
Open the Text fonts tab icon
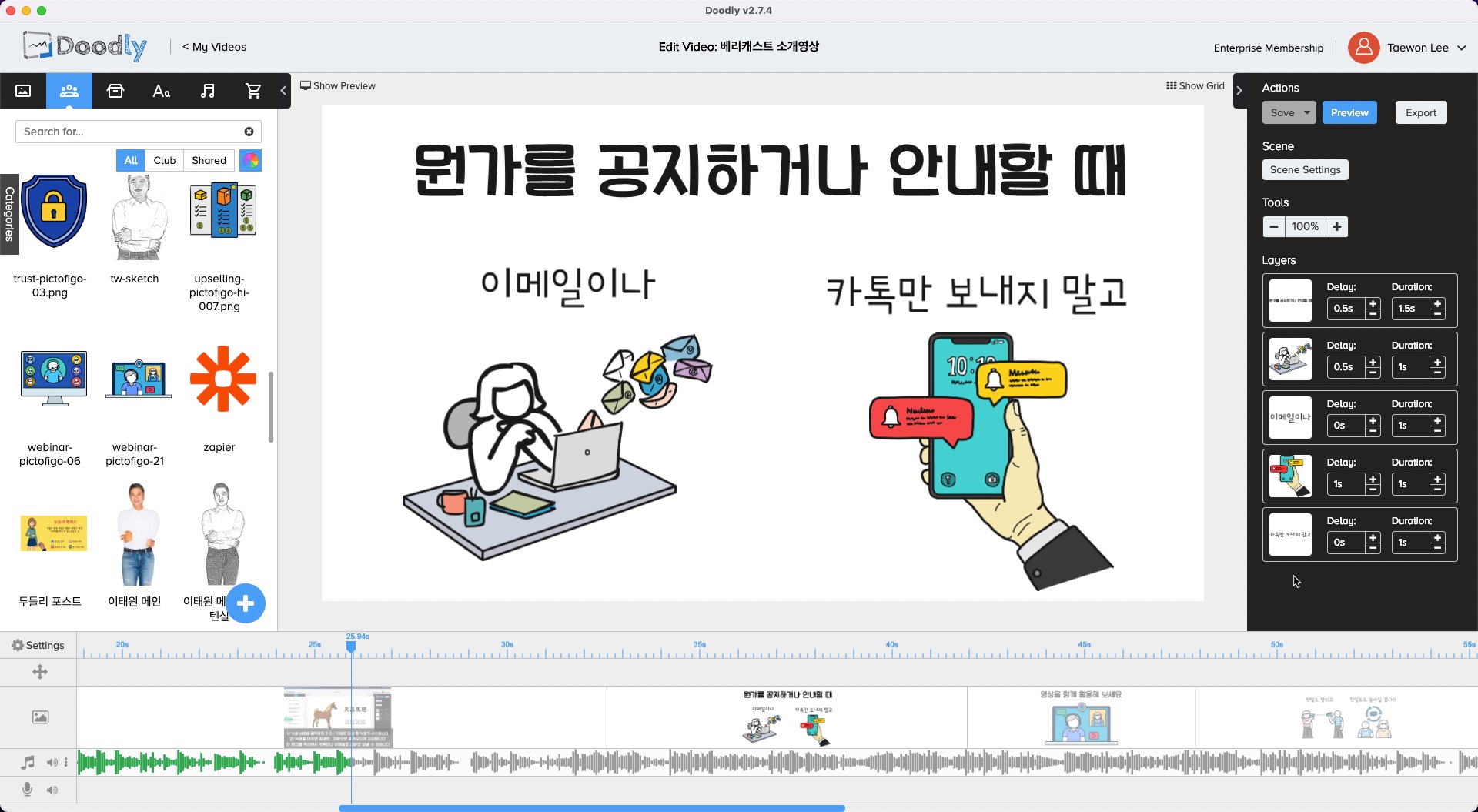pyautogui.click(x=162, y=91)
